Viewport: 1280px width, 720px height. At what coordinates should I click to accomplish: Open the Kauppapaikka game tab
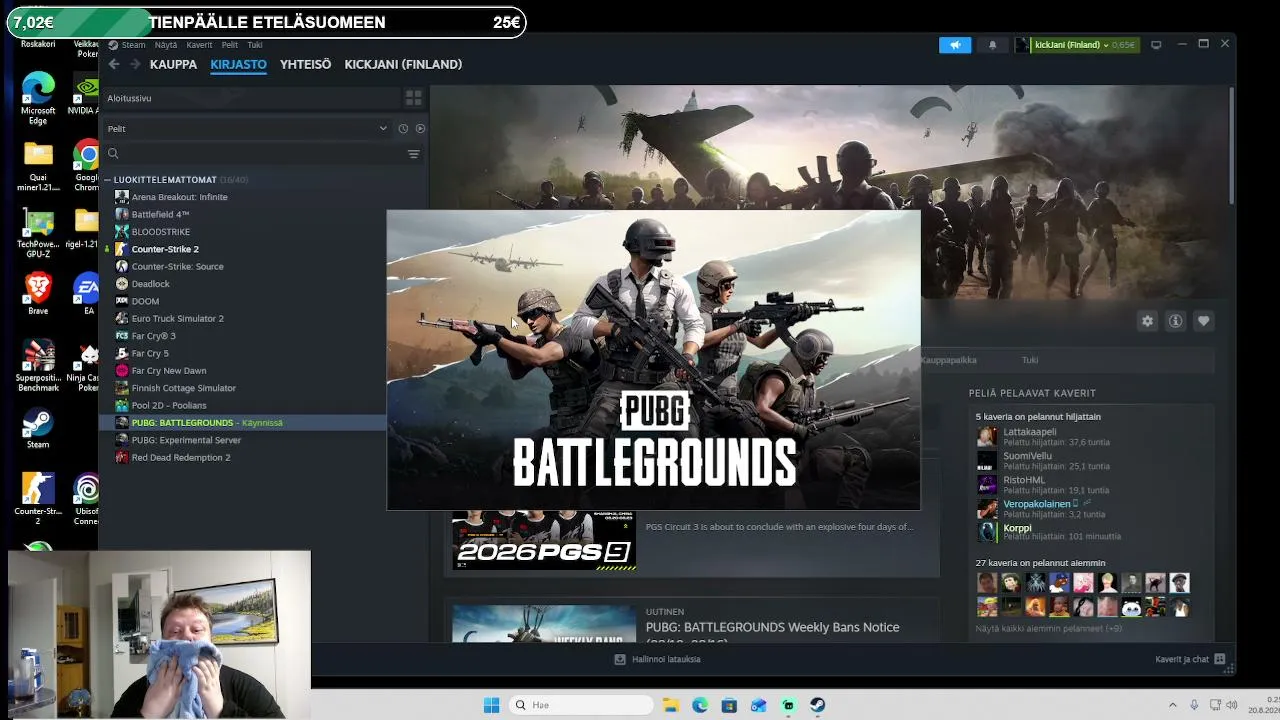coord(948,360)
